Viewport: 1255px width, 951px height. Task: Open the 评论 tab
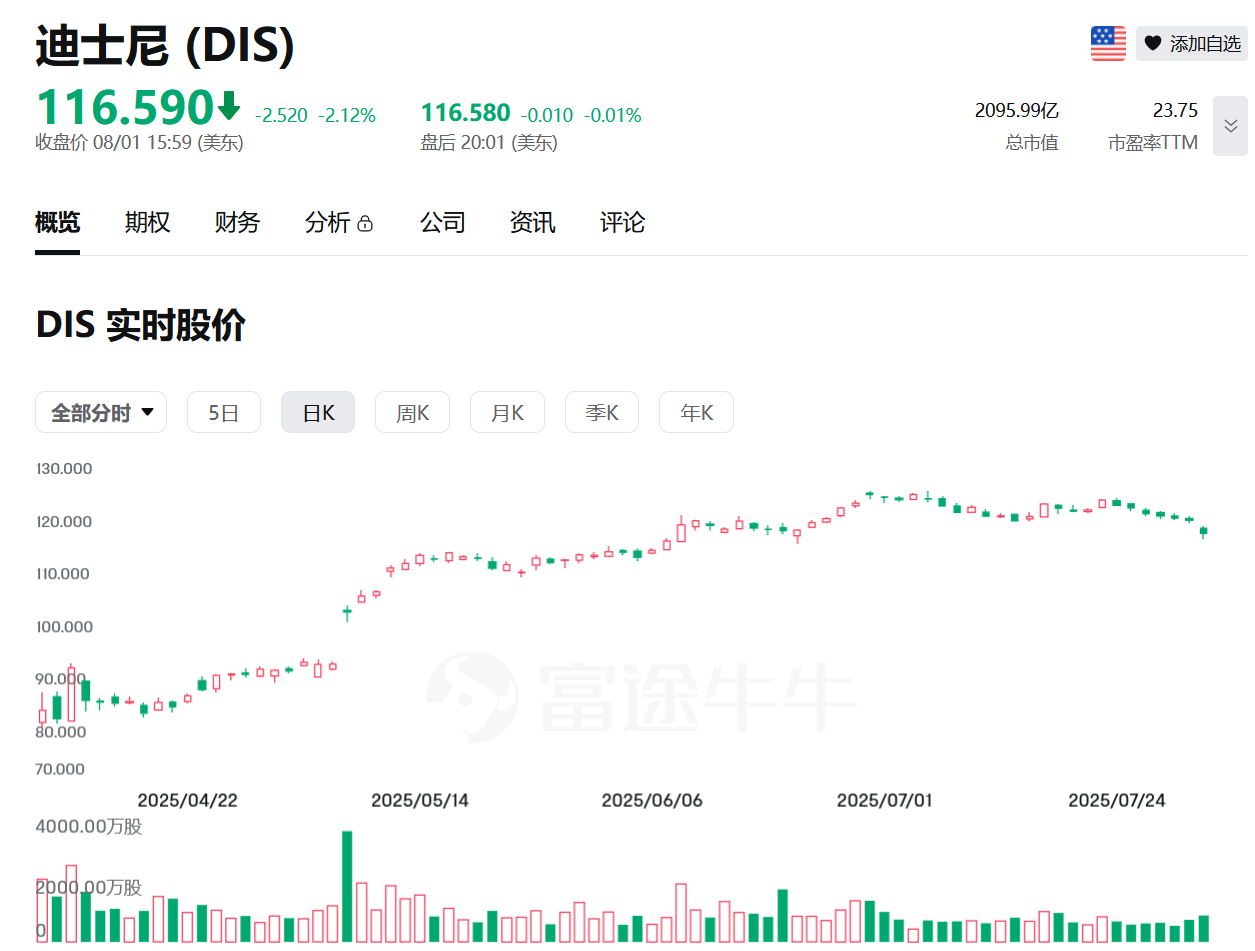pyautogui.click(x=623, y=222)
